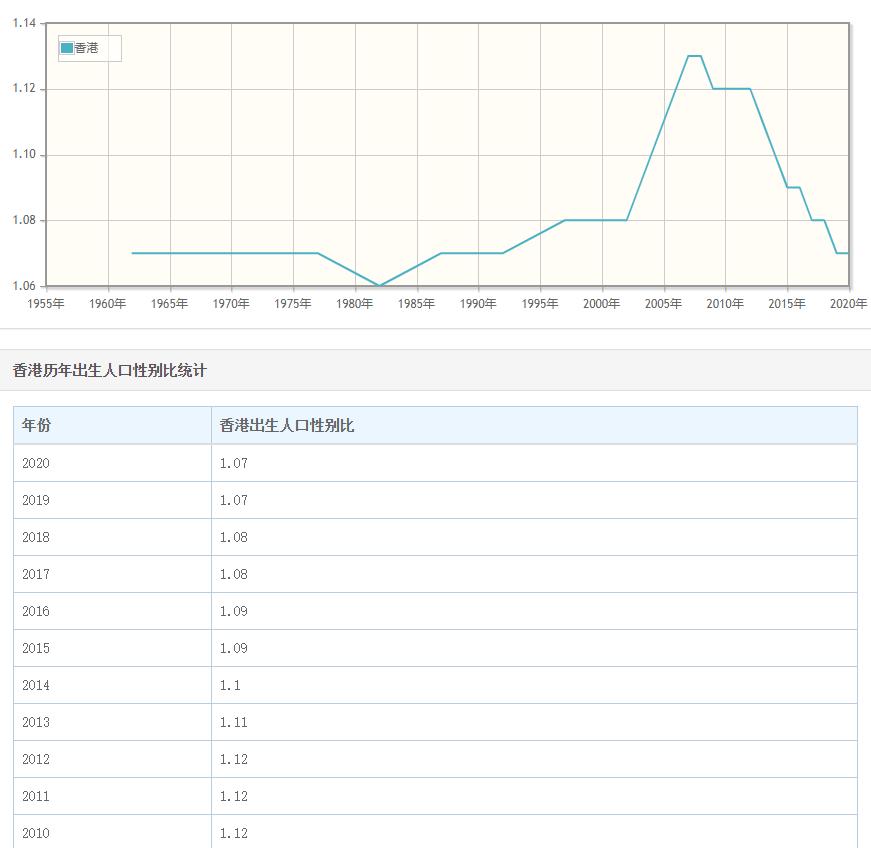Click the 1985年 x-axis label
Image resolution: width=871 pixels, height=848 pixels.
pyautogui.click(x=416, y=304)
